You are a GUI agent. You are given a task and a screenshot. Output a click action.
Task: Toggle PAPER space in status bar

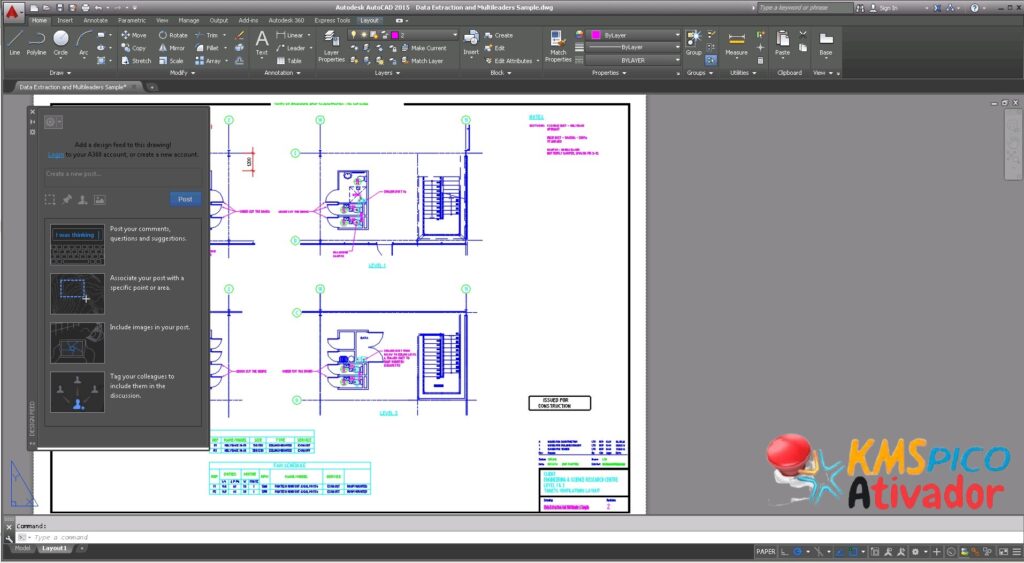766,552
